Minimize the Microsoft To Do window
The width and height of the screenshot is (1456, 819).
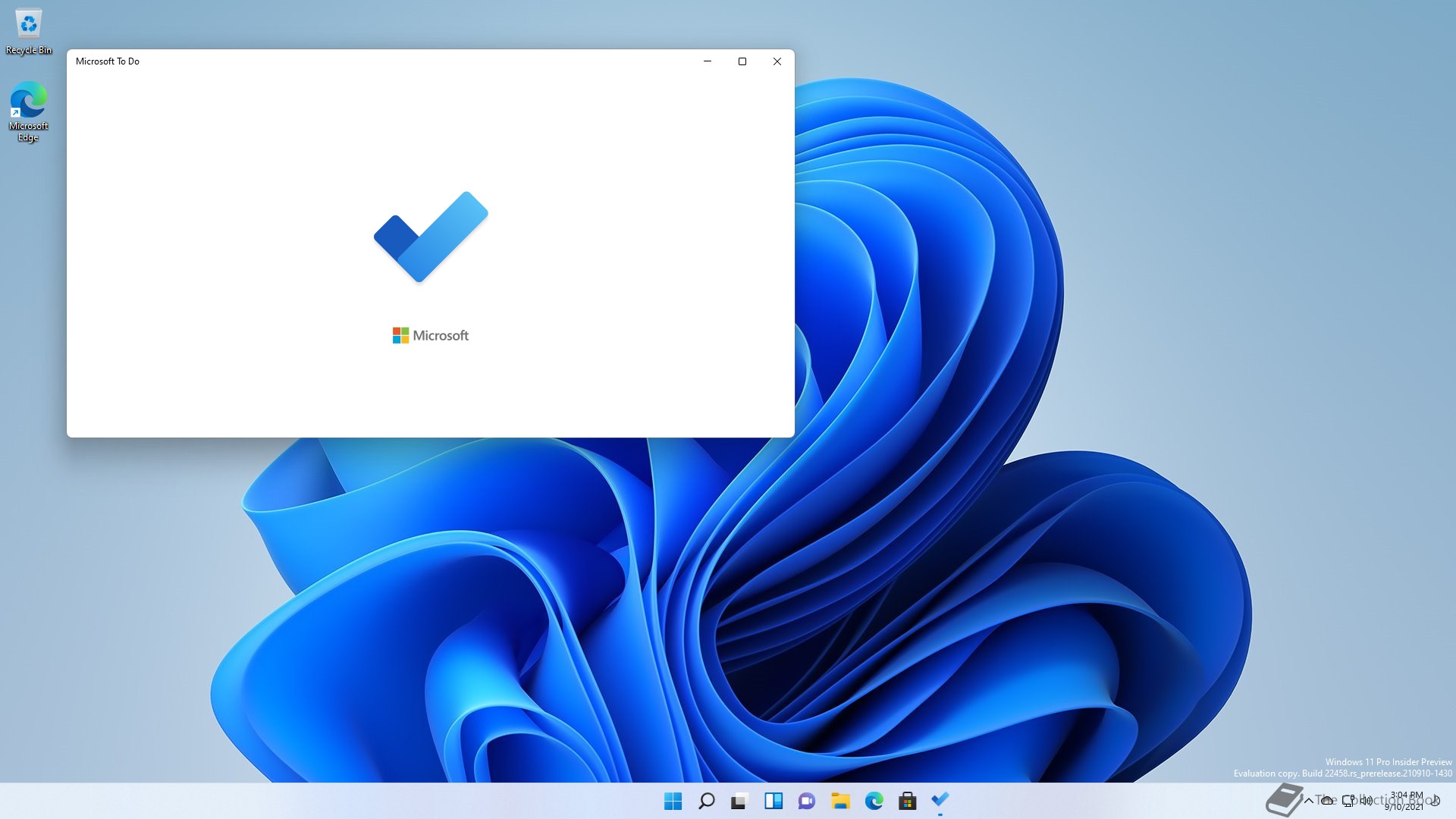point(708,61)
